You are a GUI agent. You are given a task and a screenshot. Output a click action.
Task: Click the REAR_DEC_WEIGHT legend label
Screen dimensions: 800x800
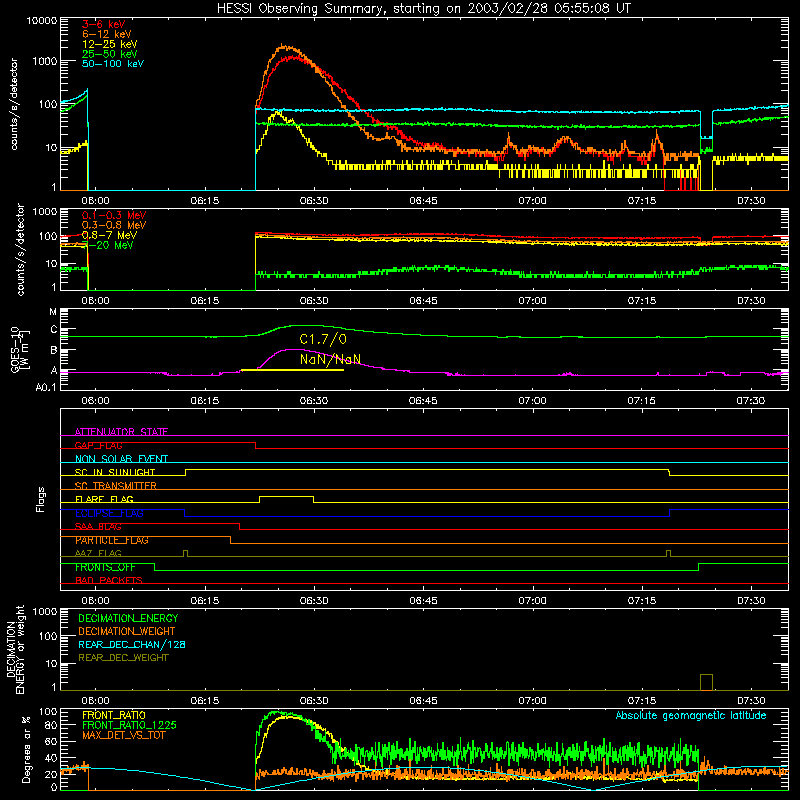click(x=123, y=658)
